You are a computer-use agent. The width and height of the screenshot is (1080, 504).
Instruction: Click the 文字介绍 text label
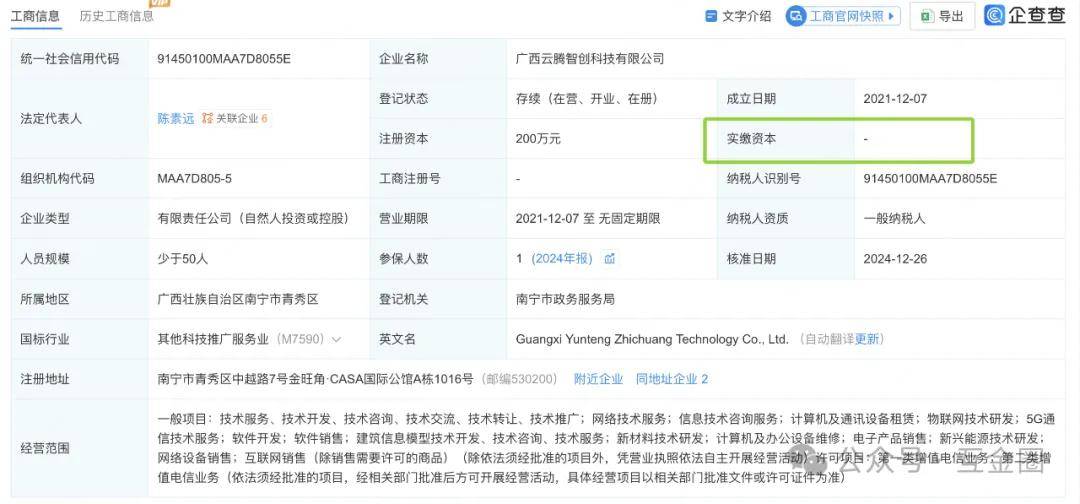(x=746, y=16)
